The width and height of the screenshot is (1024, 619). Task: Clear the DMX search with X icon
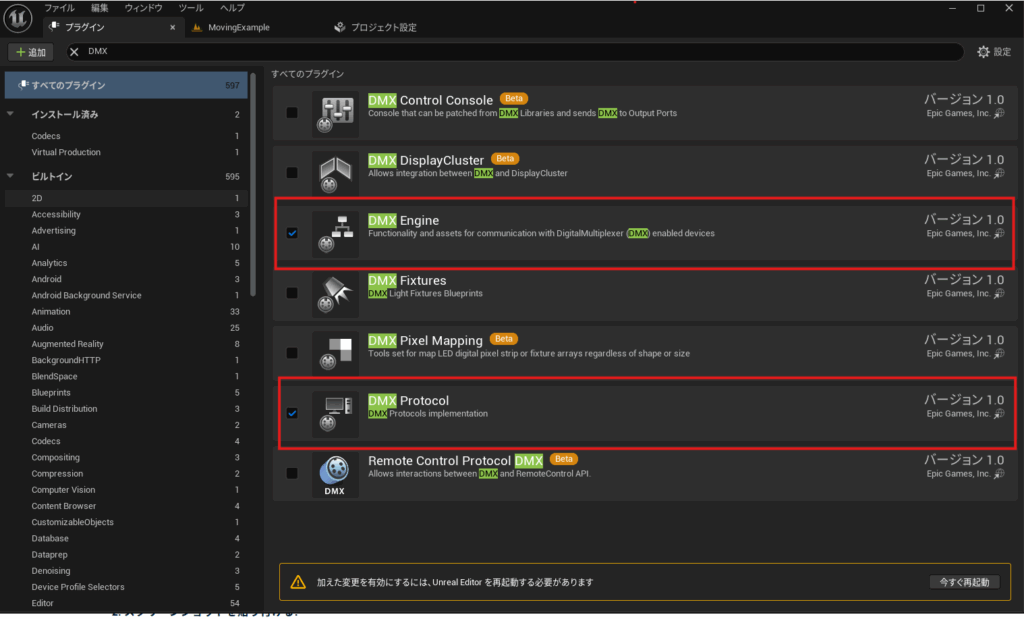[74, 52]
